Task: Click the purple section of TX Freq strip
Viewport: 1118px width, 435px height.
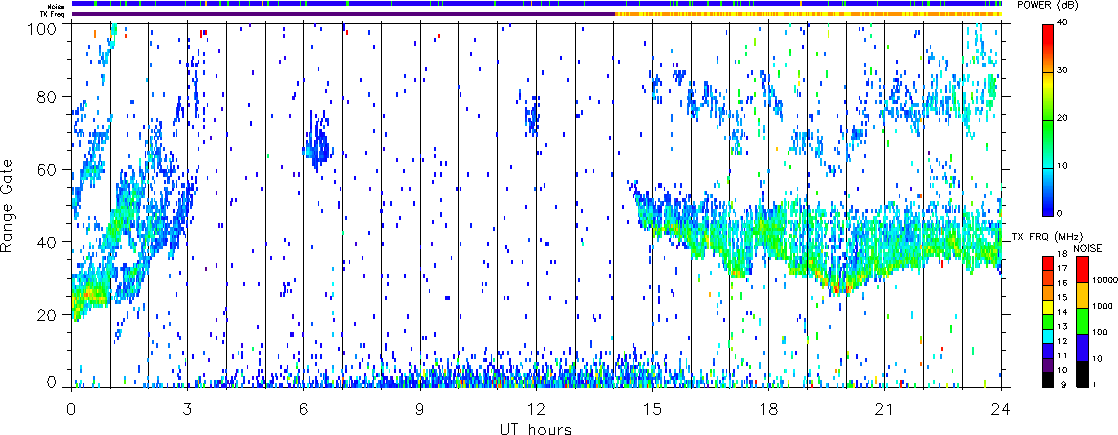Action: [x=343, y=14]
